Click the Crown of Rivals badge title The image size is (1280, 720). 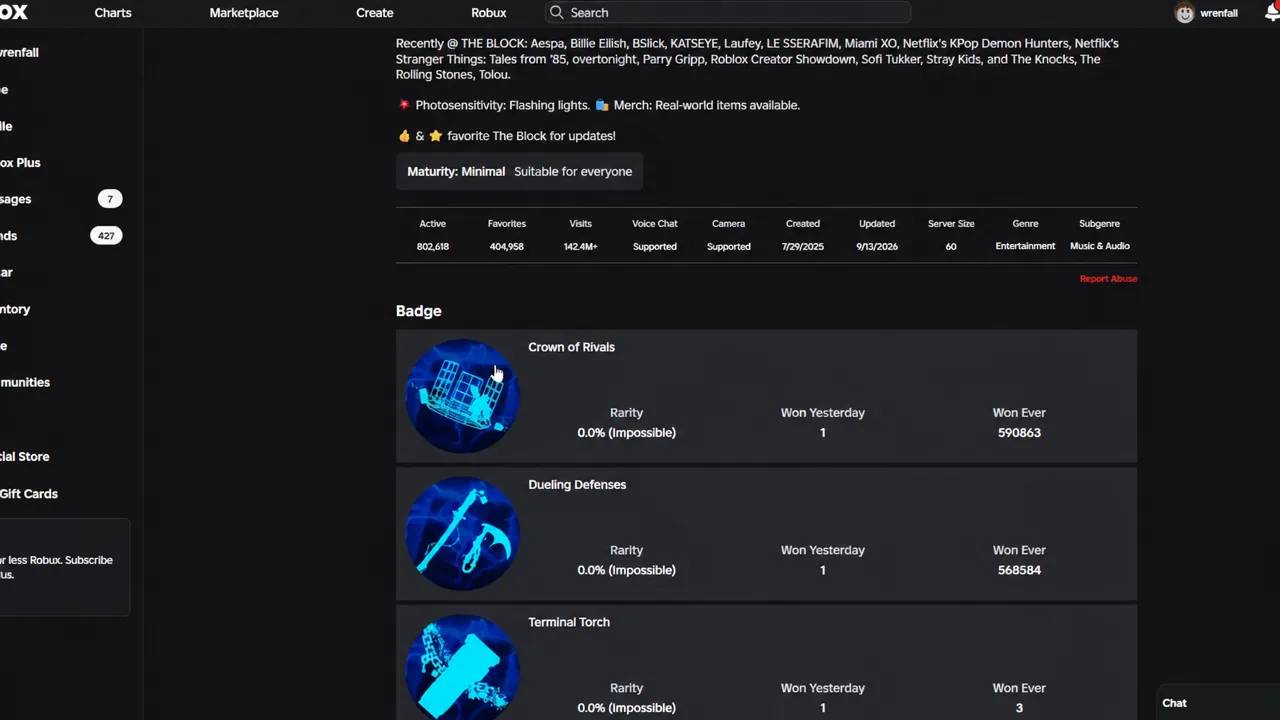tap(571, 347)
